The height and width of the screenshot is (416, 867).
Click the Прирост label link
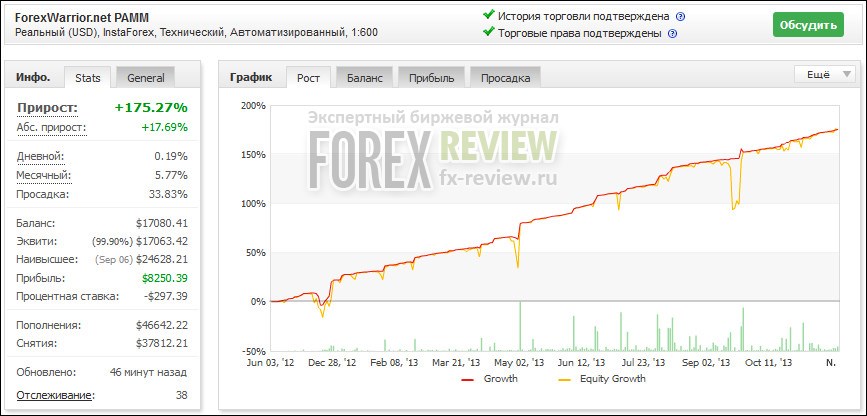[x=48, y=108]
